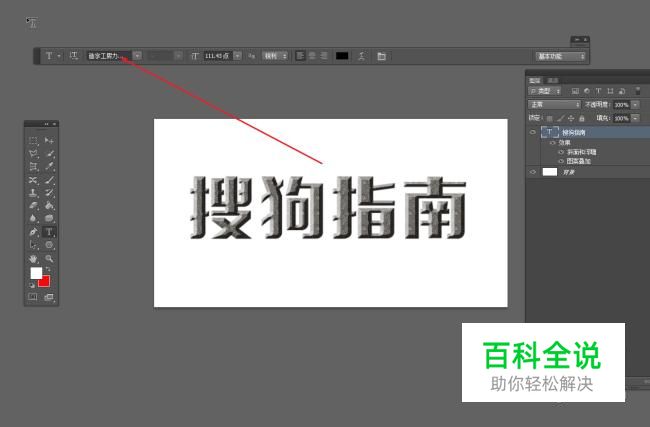Screen dimensions: 650x427
Task: Click the black text color swatch
Action: pyautogui.click(x=342, y=56)
